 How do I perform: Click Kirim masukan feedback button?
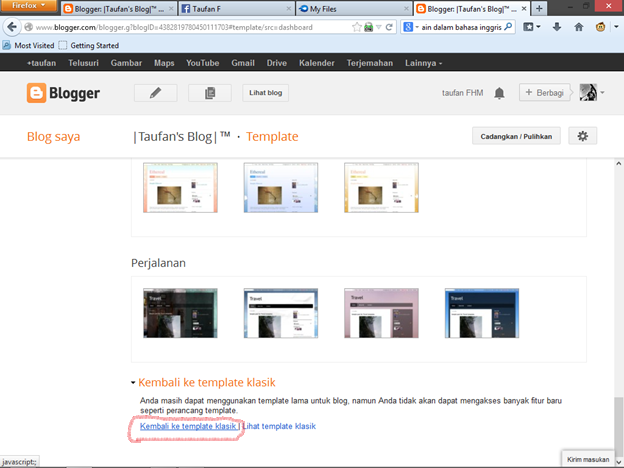tap(588, 459)
